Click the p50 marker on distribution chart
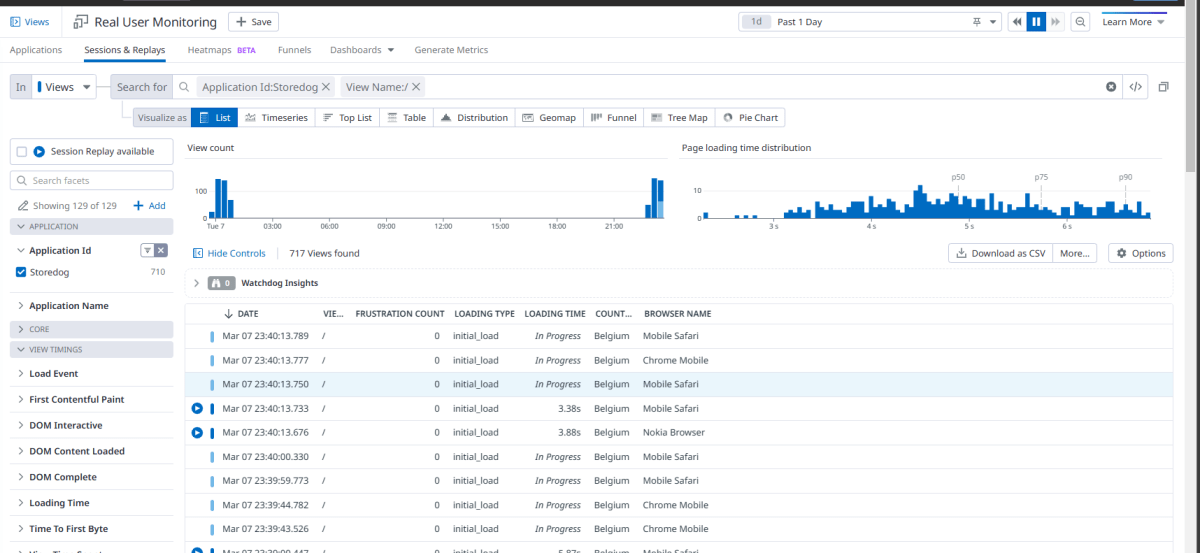The width and height of the screenshot is (1200, 553). coord(958,177)
